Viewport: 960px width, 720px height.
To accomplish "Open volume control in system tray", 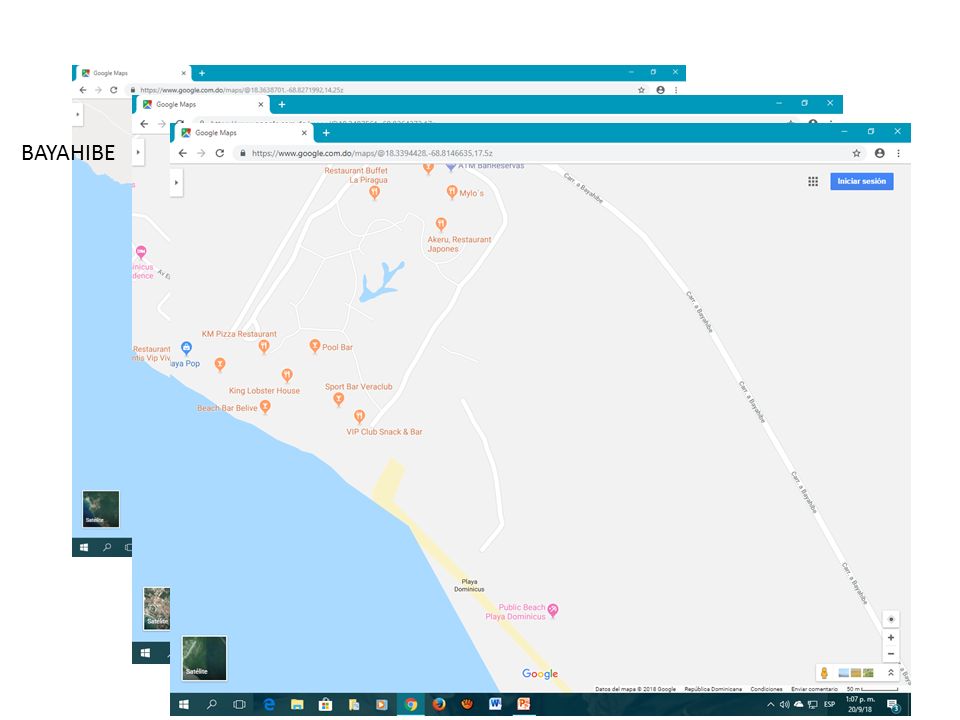I will 784,705.
